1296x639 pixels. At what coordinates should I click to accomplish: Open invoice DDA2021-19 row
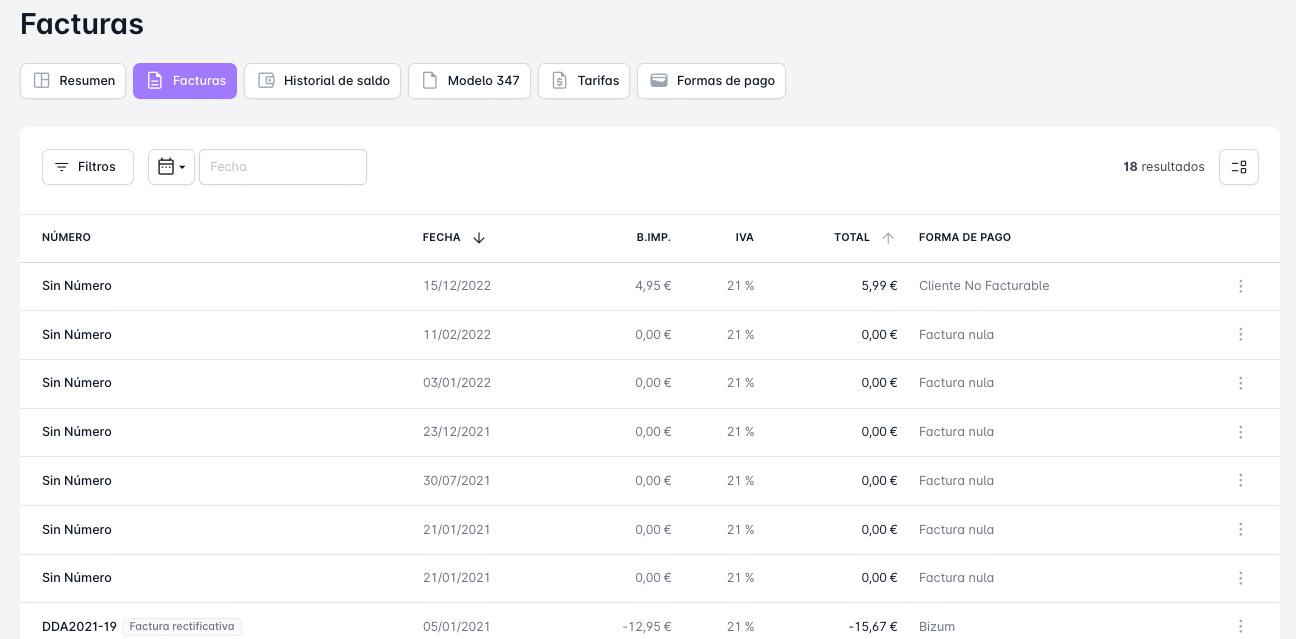79,627
